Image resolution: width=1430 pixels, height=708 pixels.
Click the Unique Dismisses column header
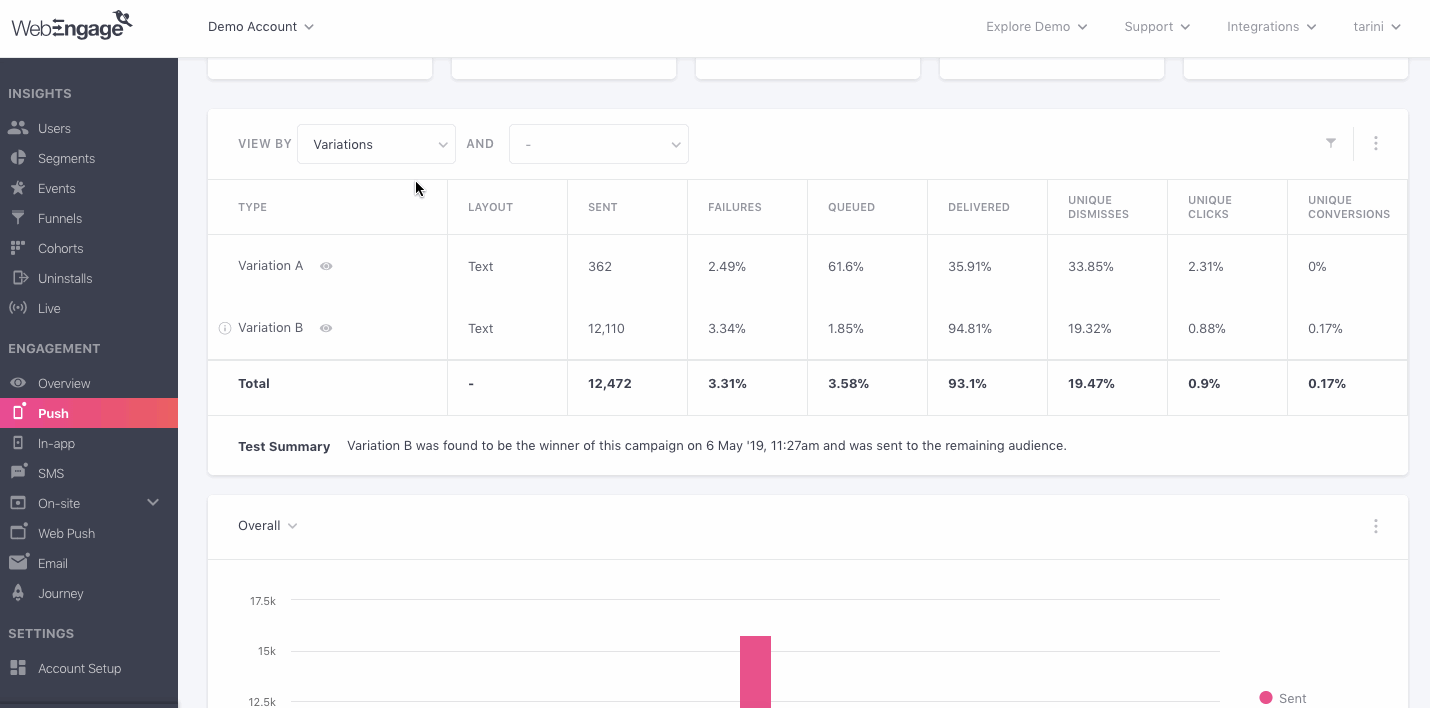[x=1096, y=207]
